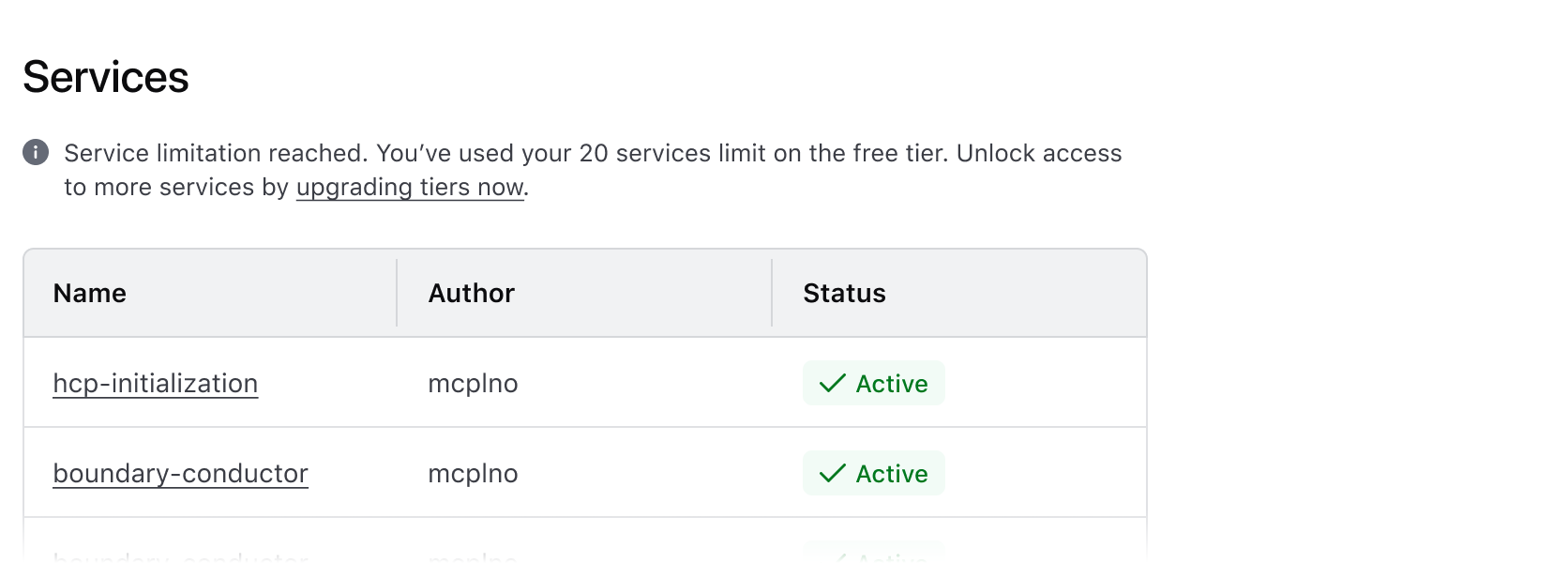Click the green checkmark in hcp-initialization's Active badge
This screenshot has width=1568, height=563.
831,383
